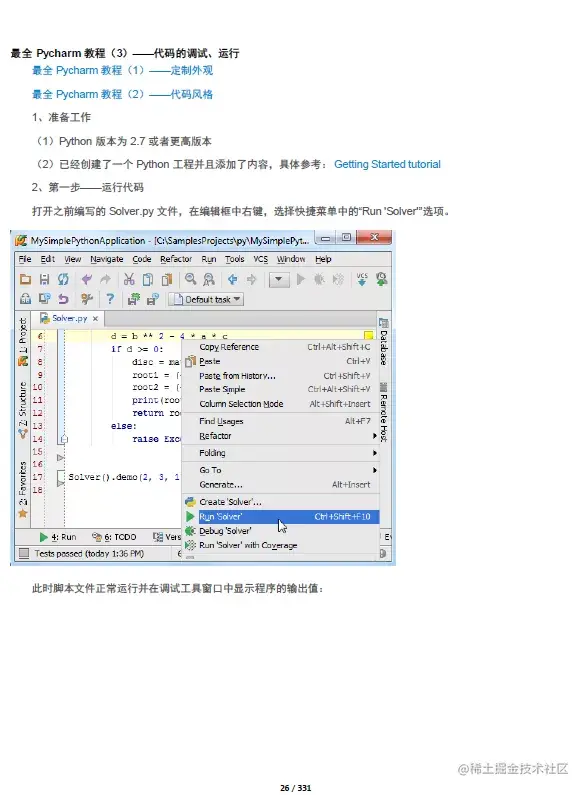This screenshot has height=795, width=588.
Task: Click the lock icon in second toolbar row
Action: point(25,299)
